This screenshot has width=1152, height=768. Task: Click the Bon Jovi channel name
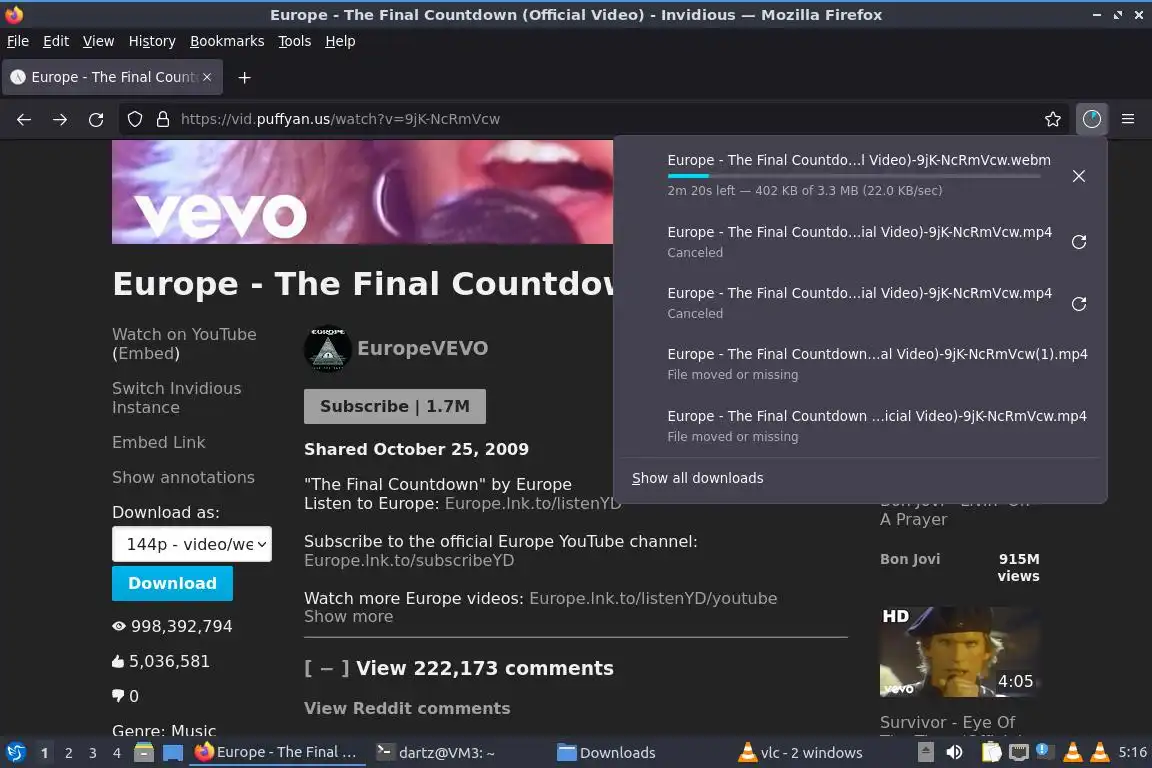[x=910, y=559]
